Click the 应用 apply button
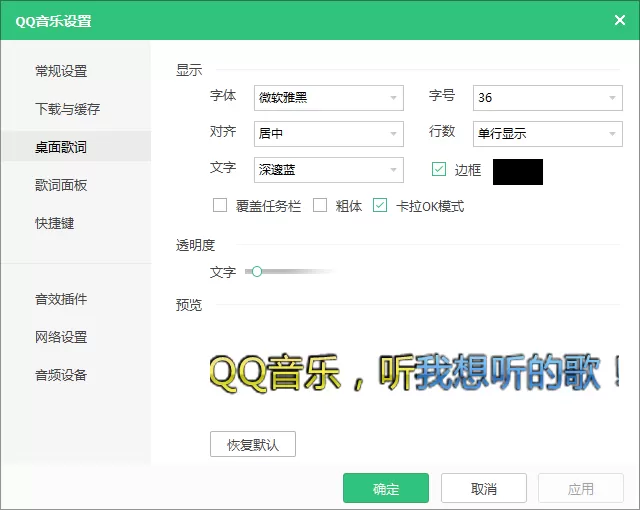Image resolution: width=640 pixels, height=510 pixels. (581, 488)
